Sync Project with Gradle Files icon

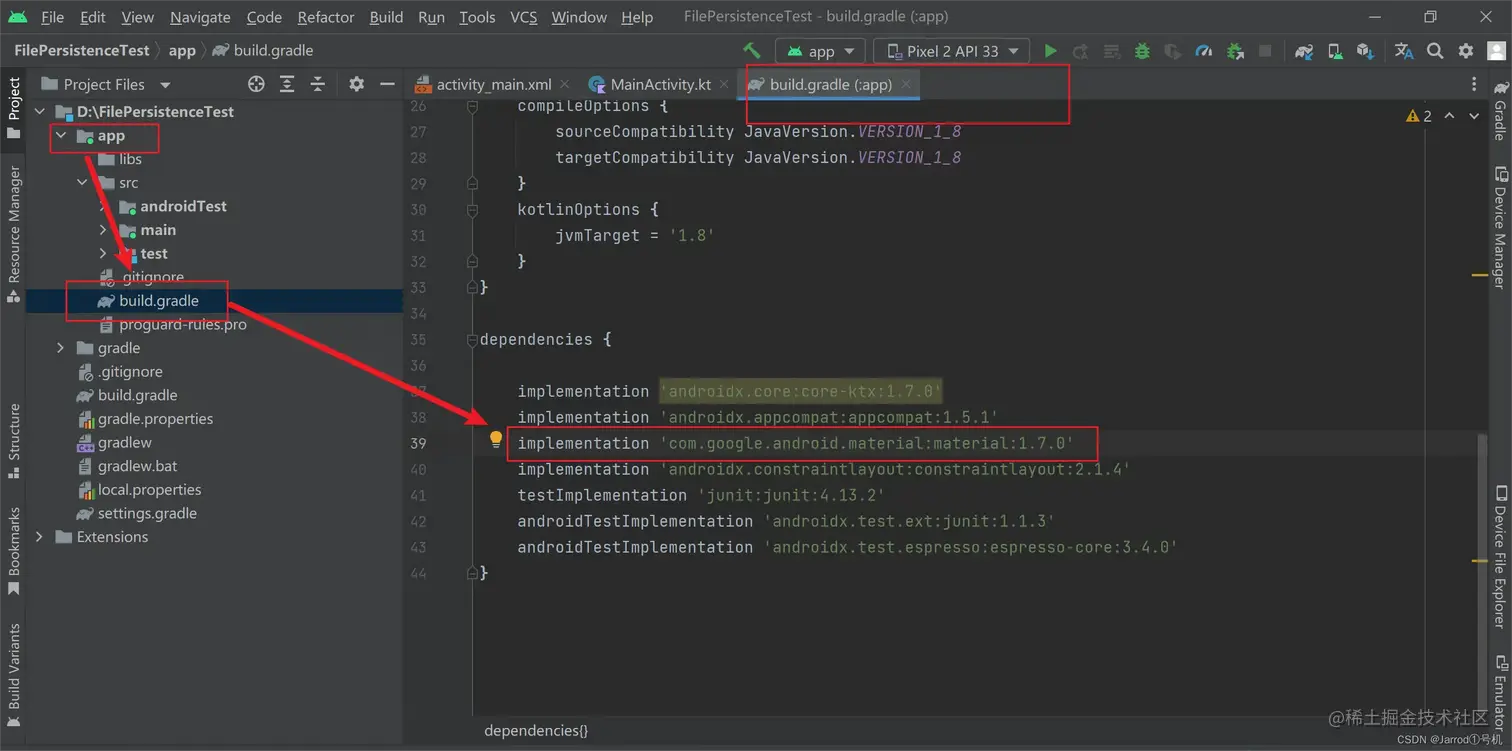point(1304,51)
